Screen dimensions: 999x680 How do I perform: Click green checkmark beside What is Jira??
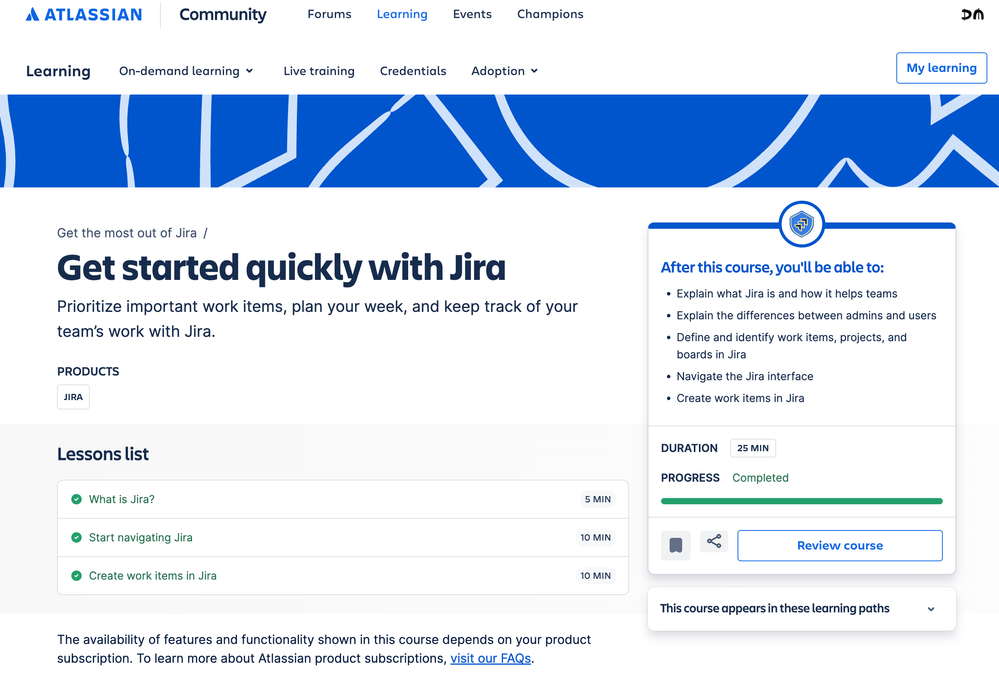coord(76,499)
